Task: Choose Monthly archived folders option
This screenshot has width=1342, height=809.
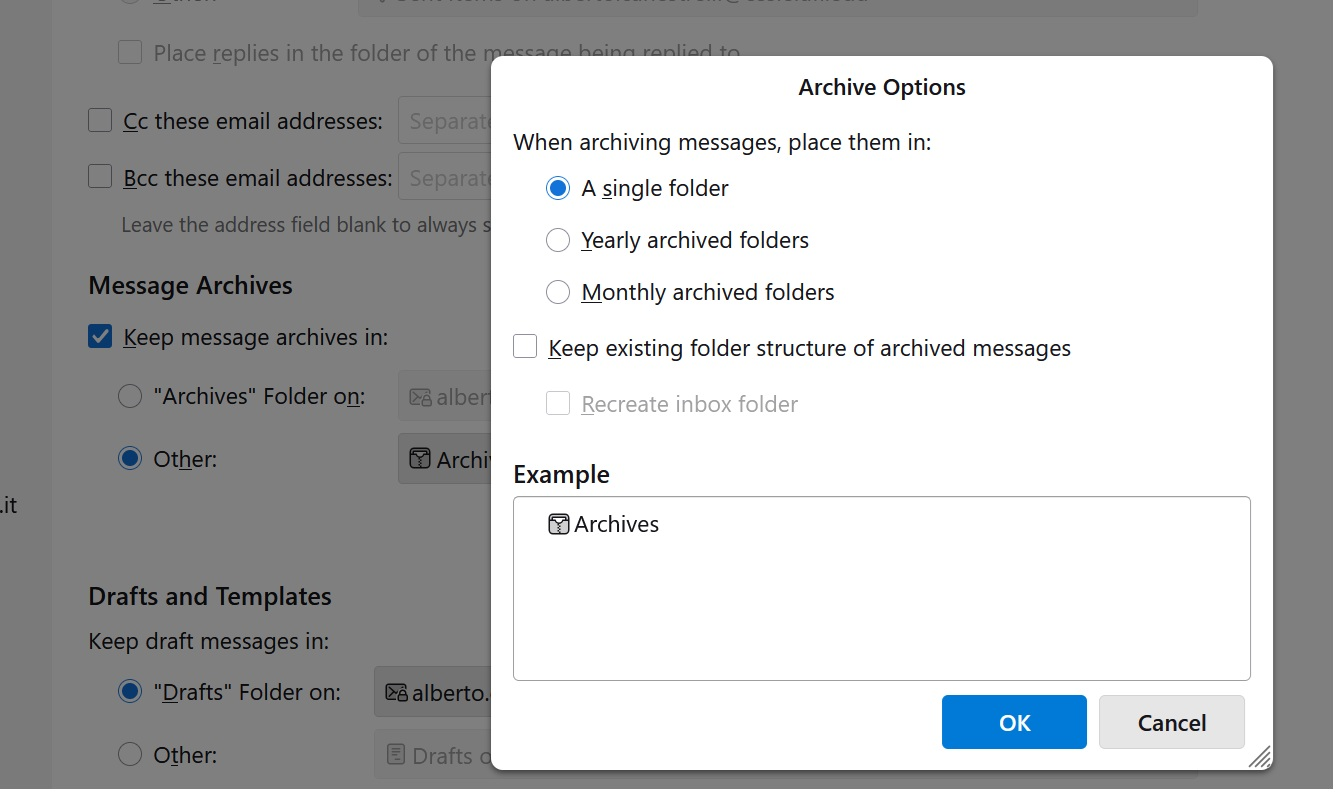Action: pyautogui.click(x=558, y=292)
